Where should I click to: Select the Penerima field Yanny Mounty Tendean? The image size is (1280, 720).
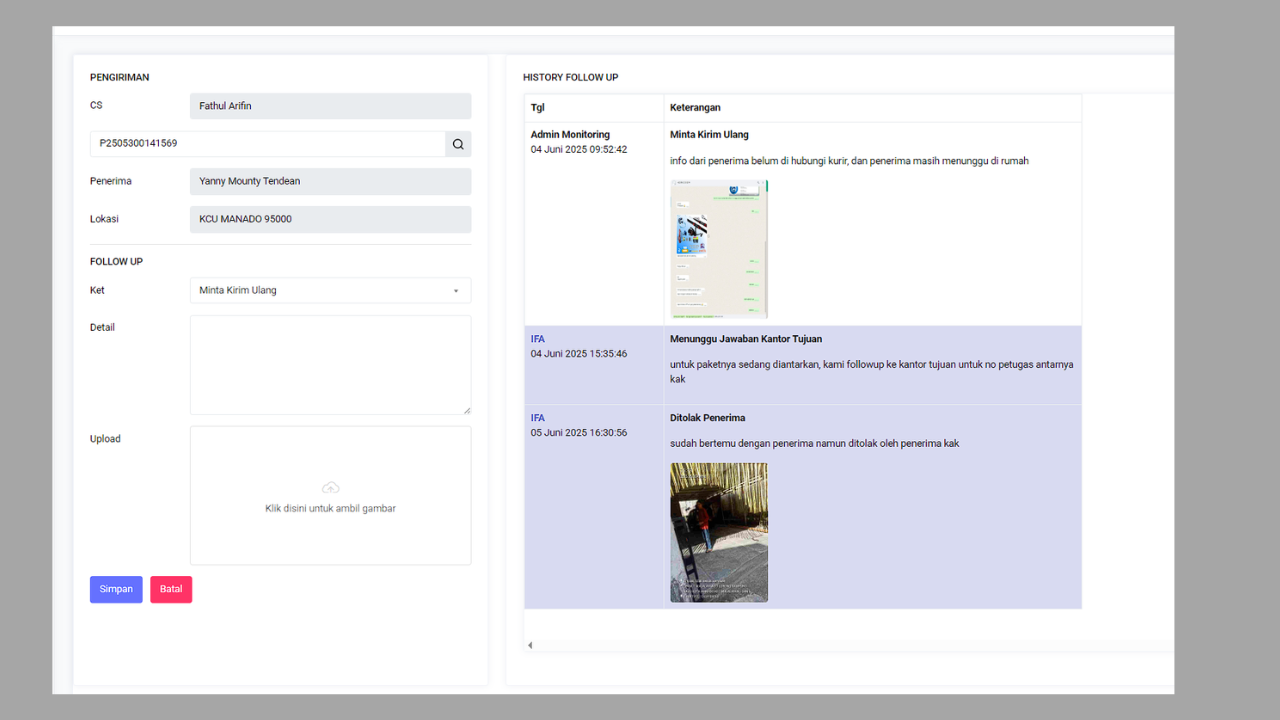click(330, 181)
